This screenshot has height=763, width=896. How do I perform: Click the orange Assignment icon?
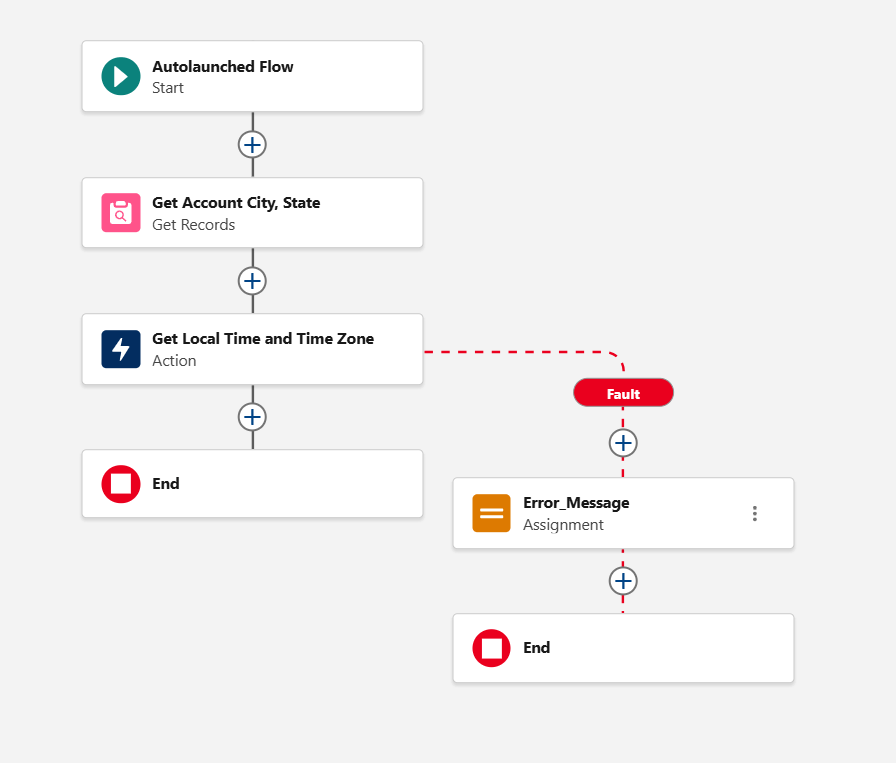491,513
